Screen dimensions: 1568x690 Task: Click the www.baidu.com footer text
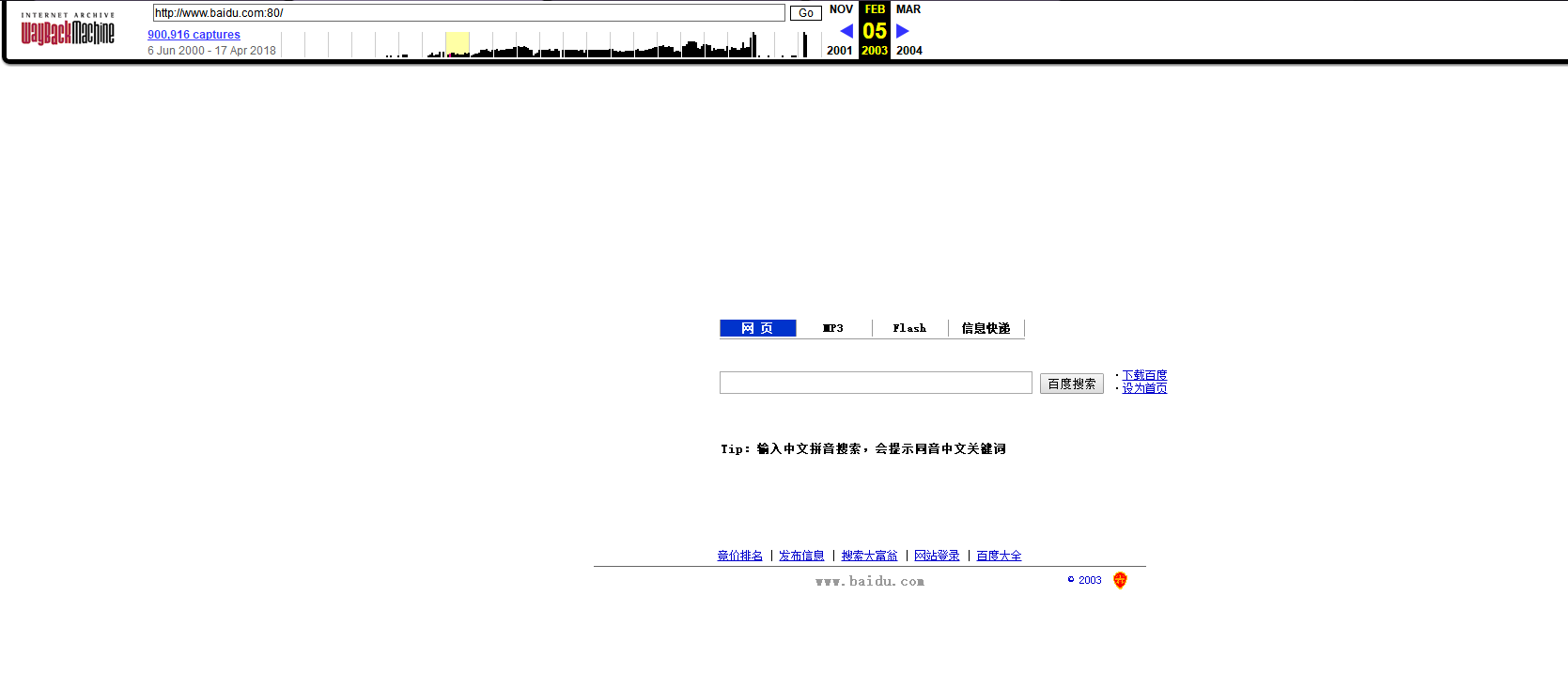870,582
